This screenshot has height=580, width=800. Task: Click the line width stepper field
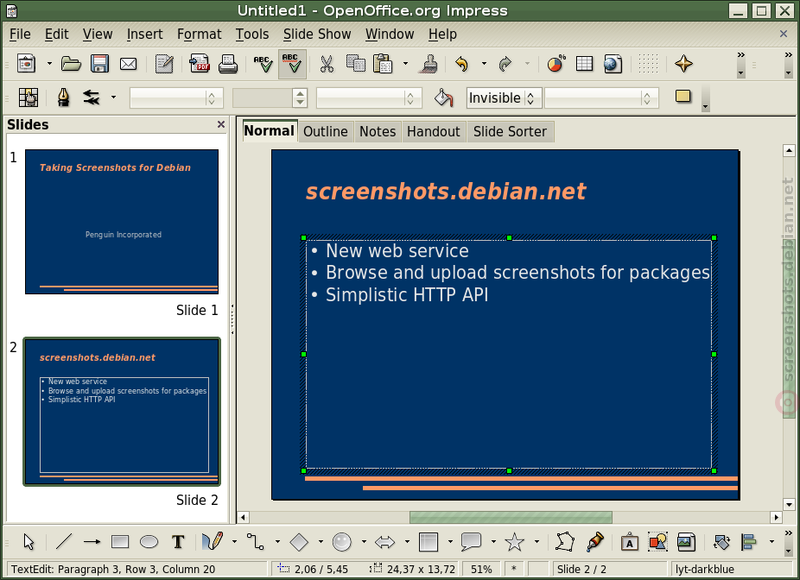point(269,98)
